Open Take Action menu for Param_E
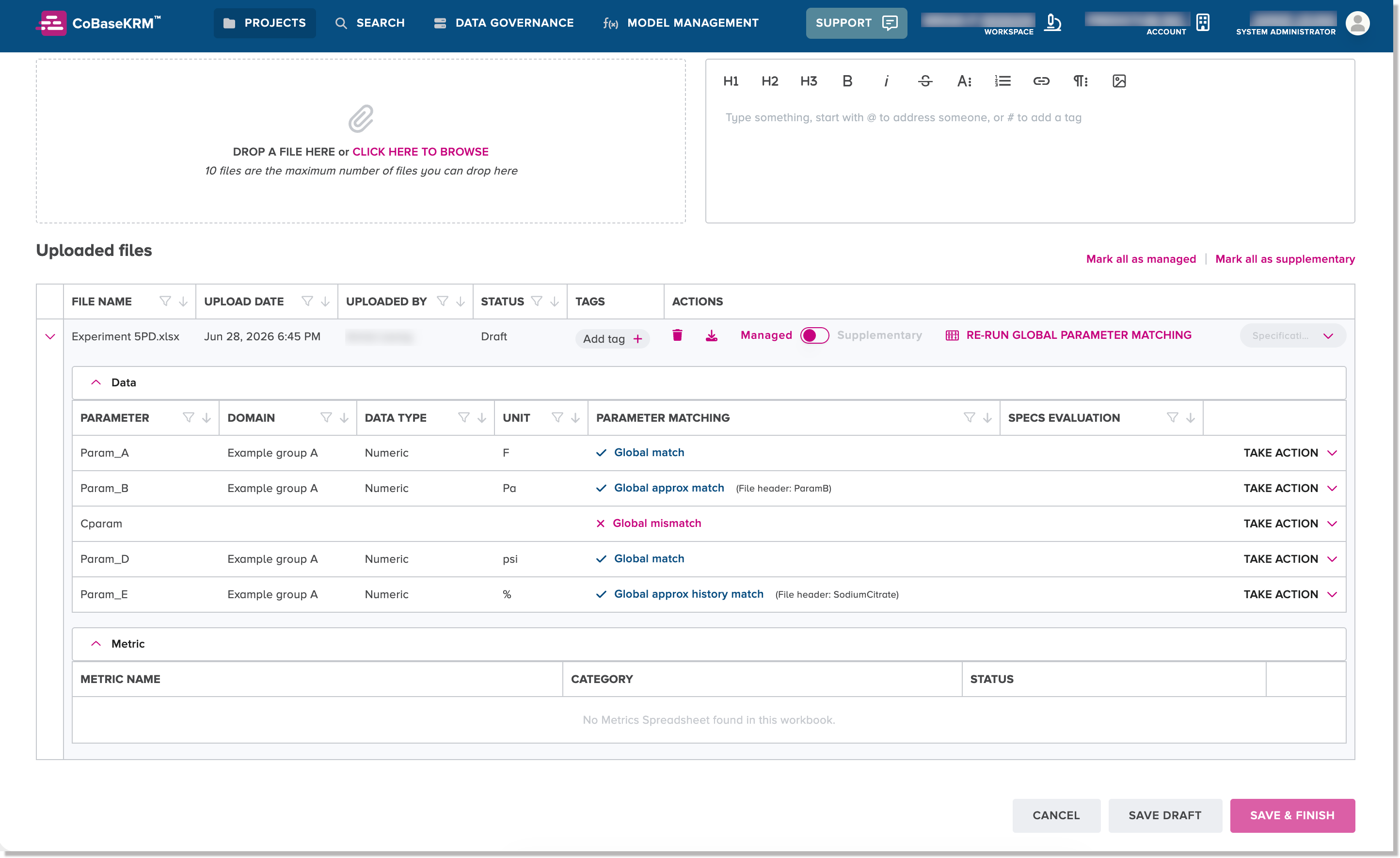 tap(1290, 594)
